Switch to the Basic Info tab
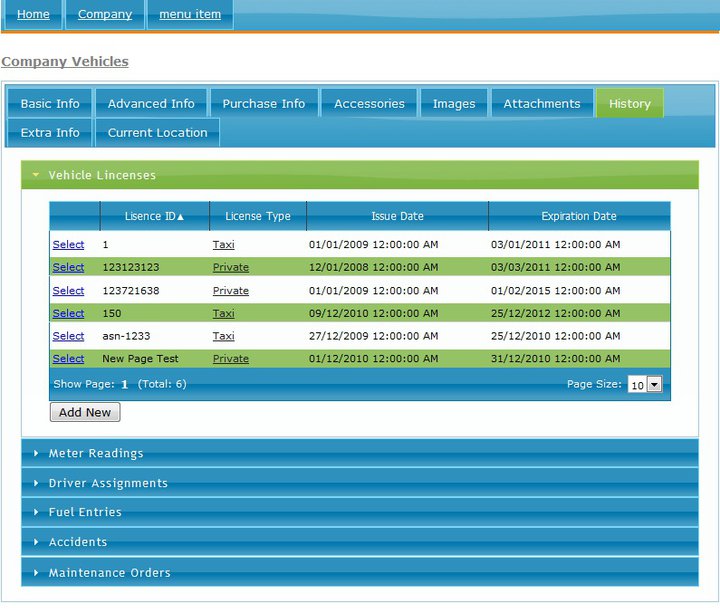This screenshot has width=720, height=613. (50, 103)
